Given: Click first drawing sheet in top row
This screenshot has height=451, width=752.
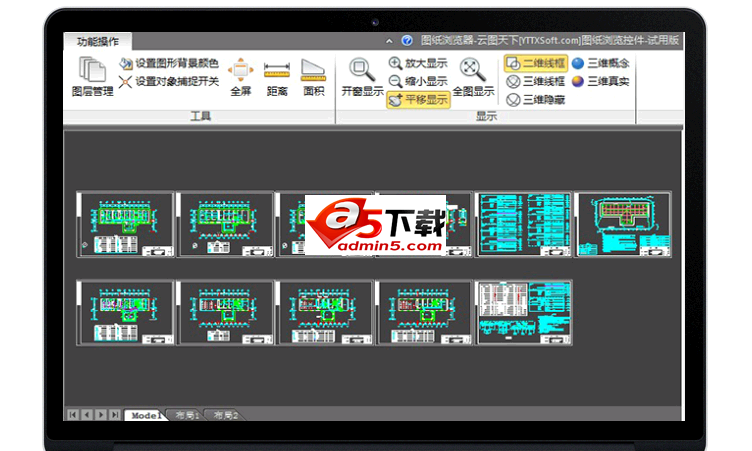Looking at the screenshot, I should 125,225.
